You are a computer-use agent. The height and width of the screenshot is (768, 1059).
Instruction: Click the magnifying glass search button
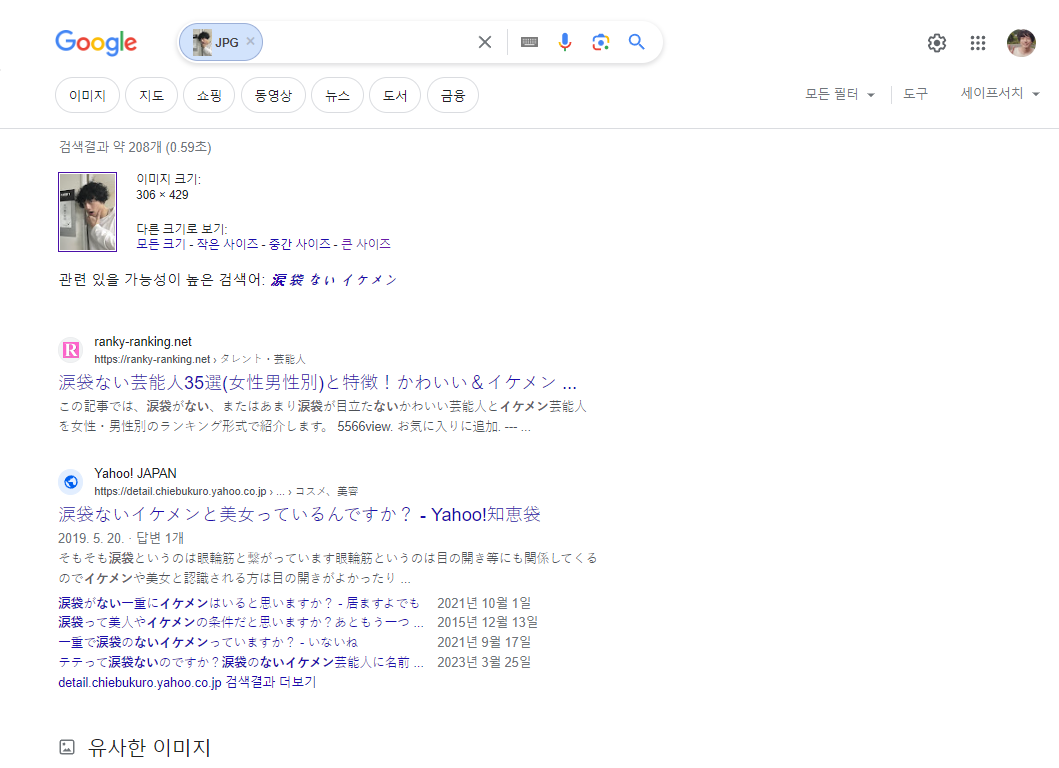pos(637,42)
